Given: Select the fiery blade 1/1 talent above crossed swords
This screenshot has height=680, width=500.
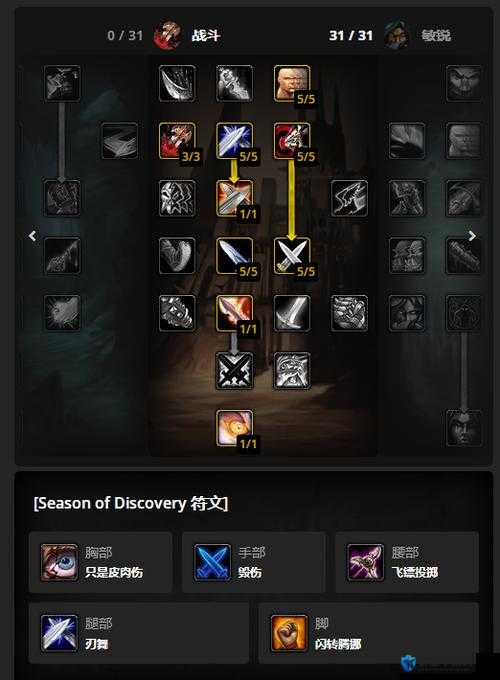Looking at the screenshot, I should 235,313.
